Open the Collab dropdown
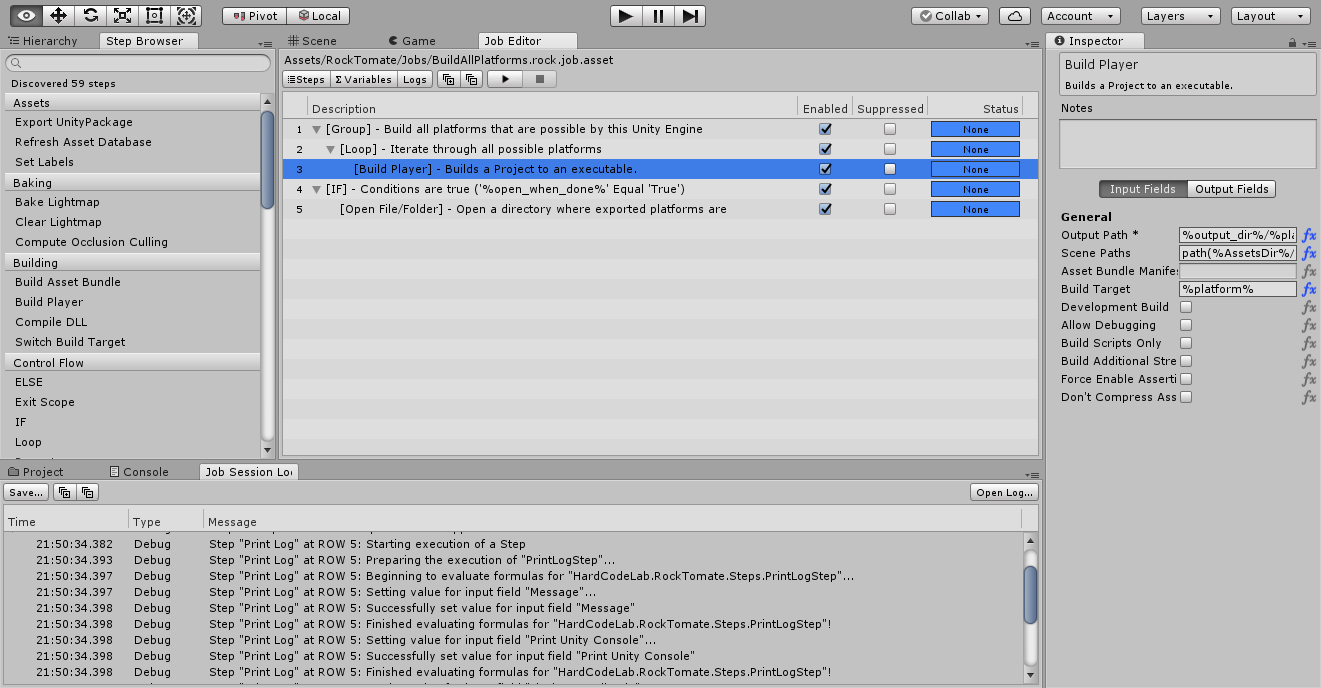1321x688 pixels. coord(950,16)
